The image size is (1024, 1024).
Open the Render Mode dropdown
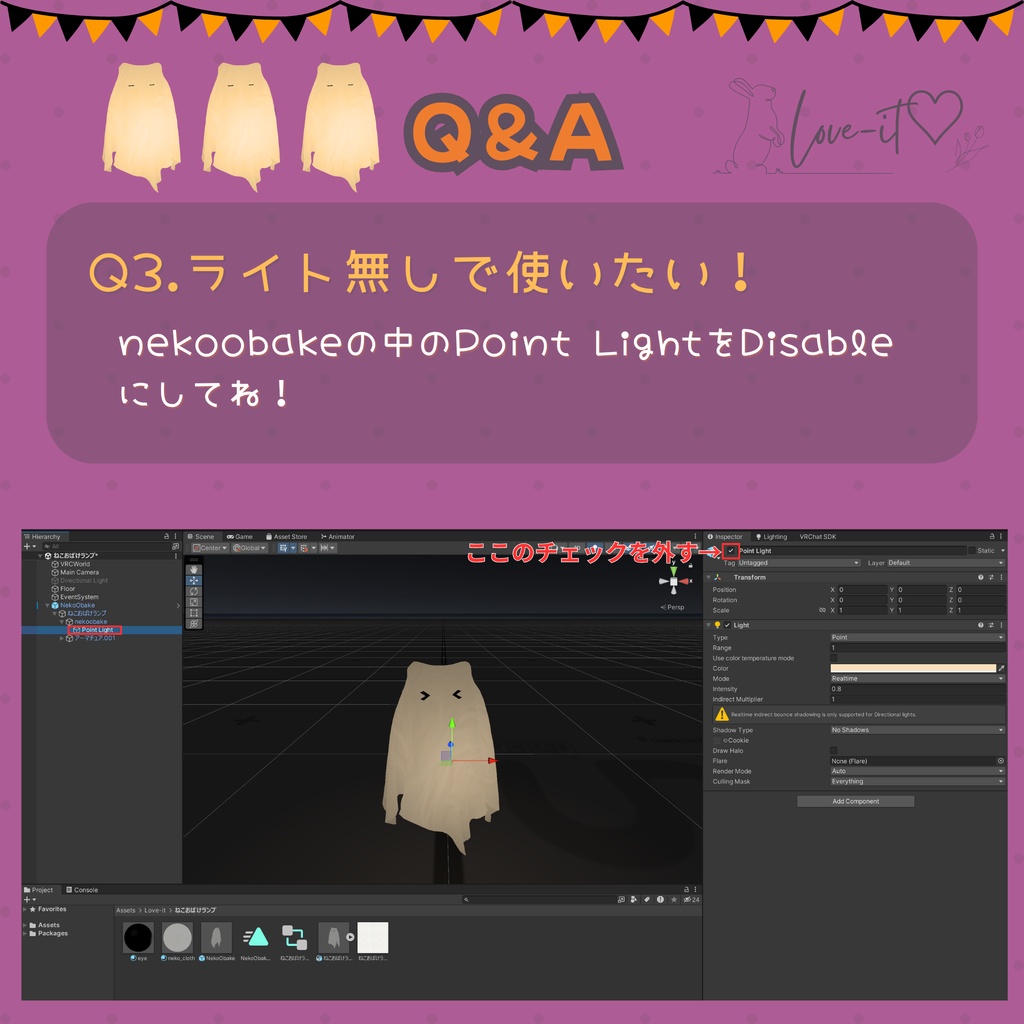point(917,771)
